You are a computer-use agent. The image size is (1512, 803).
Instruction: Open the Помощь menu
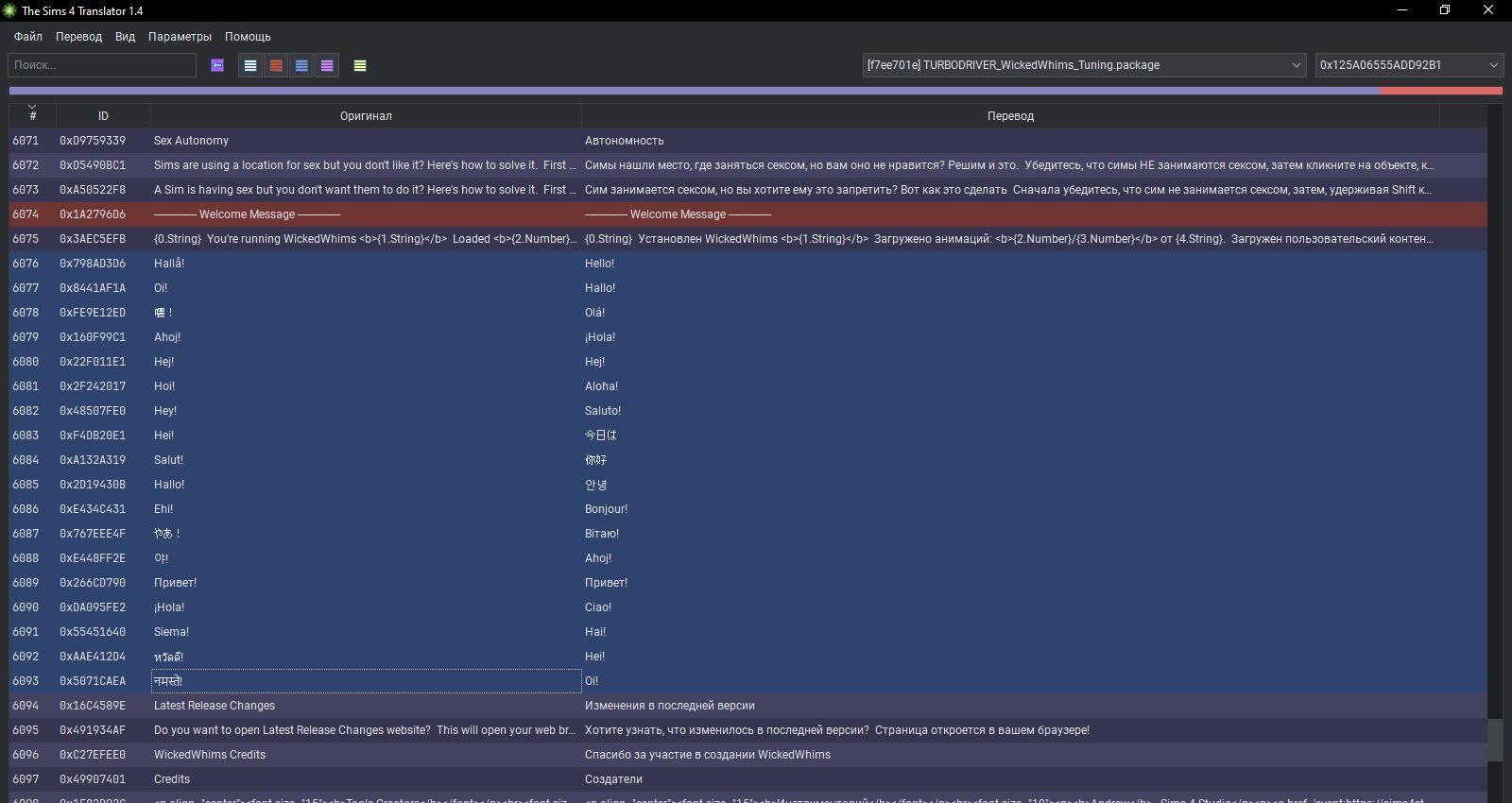click(x=248, y=37)
